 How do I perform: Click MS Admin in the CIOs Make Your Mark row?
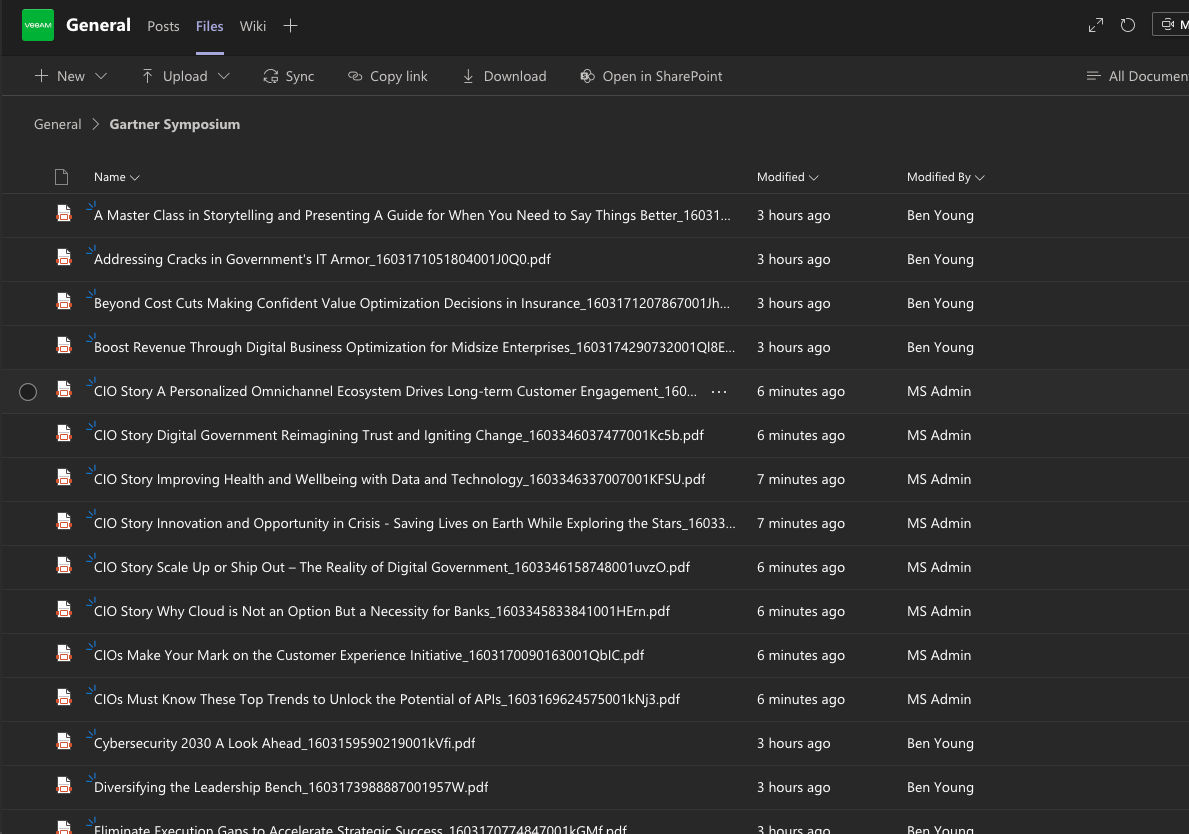[x=939, y=655]
